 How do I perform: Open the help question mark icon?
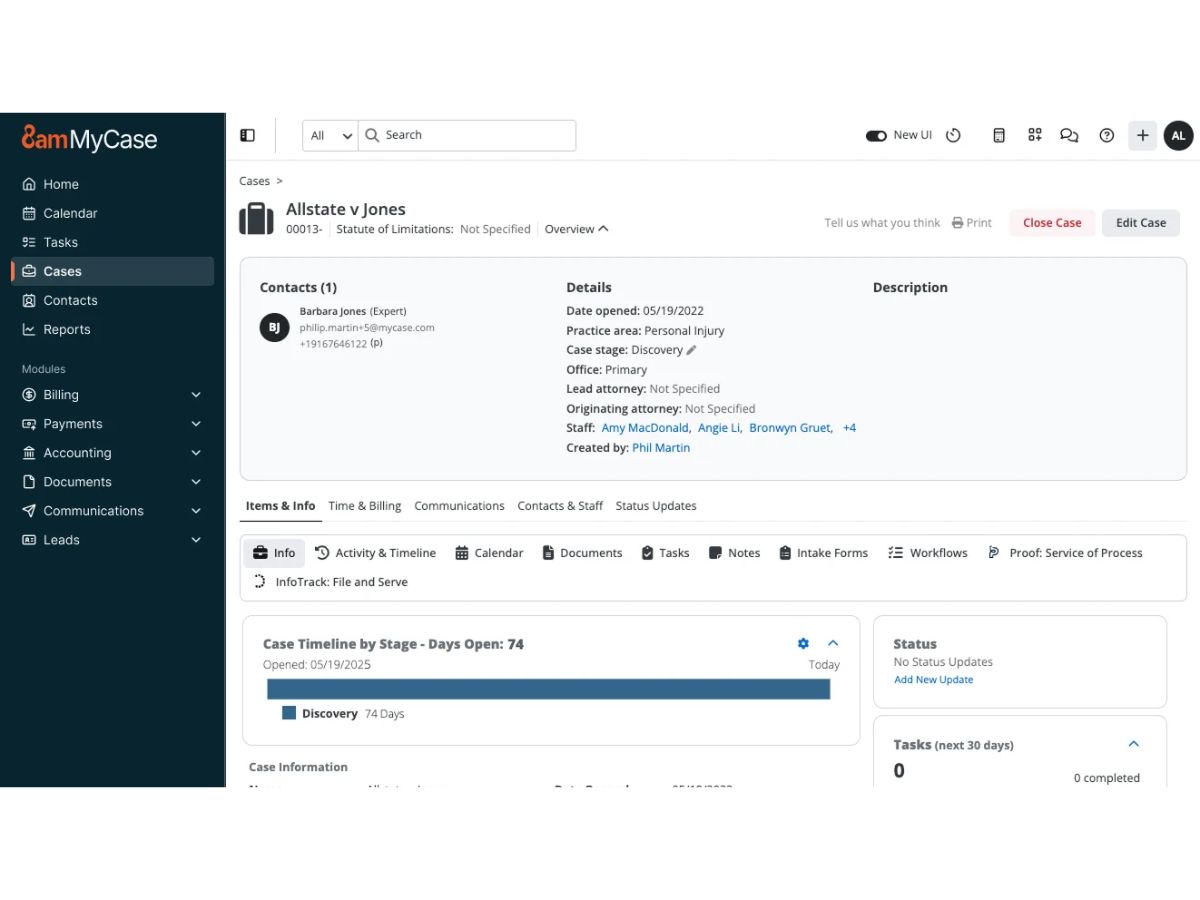coord(1106,135)
